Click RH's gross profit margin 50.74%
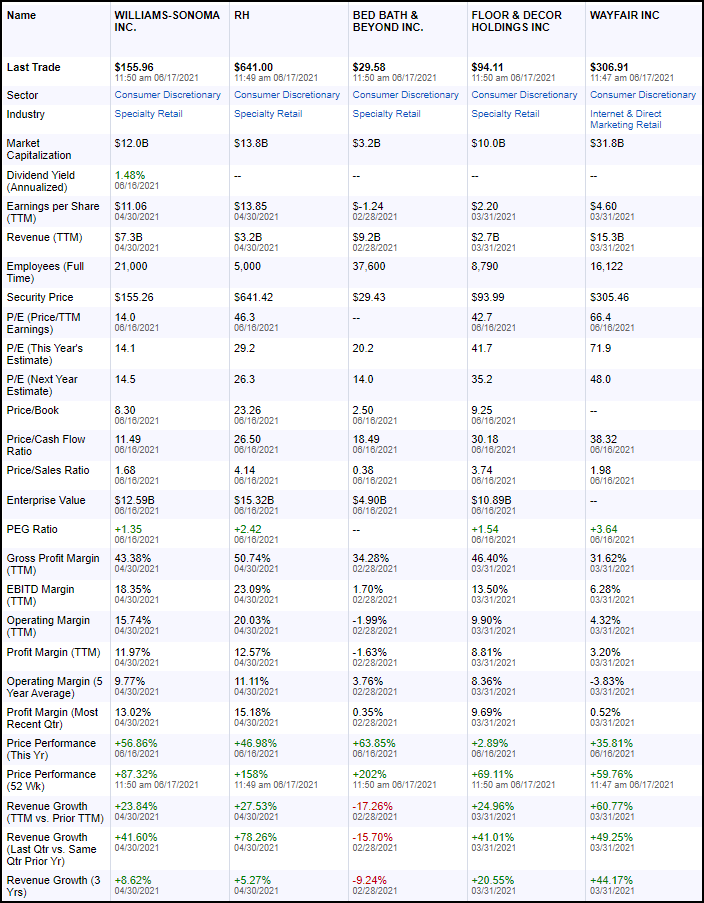 point(252,559)
